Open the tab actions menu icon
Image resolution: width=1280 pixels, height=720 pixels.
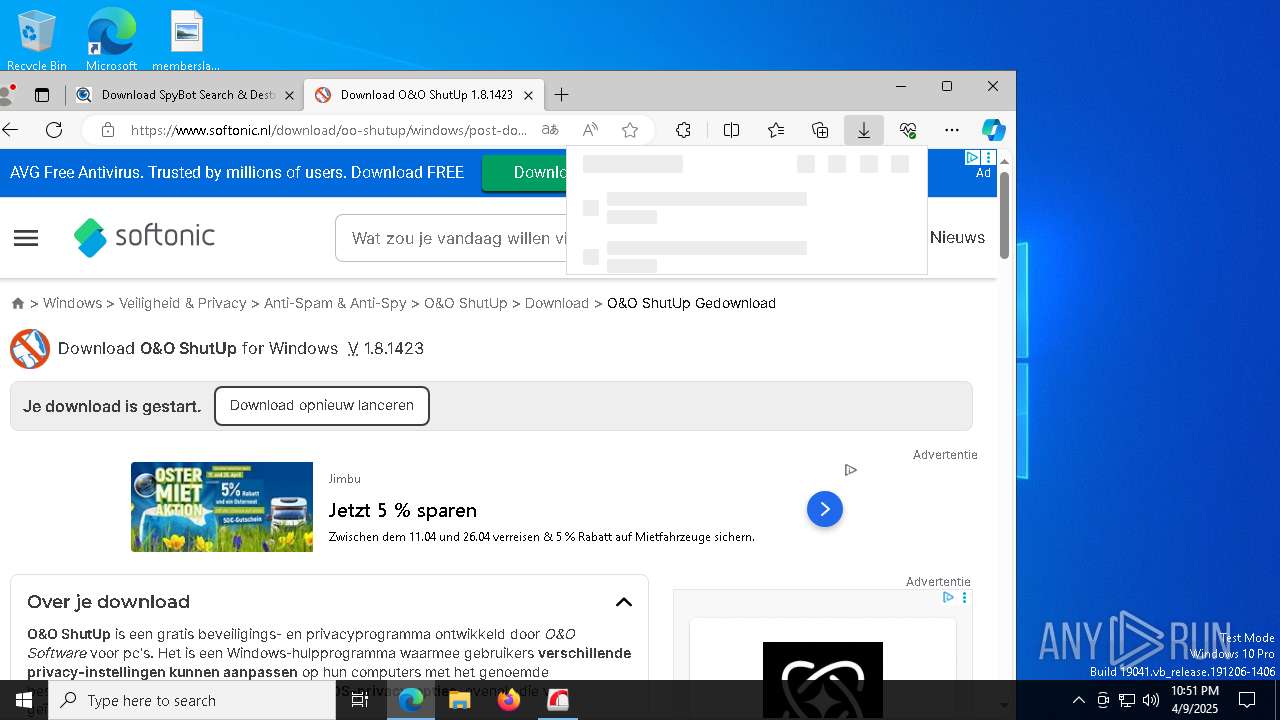point(42,95)
